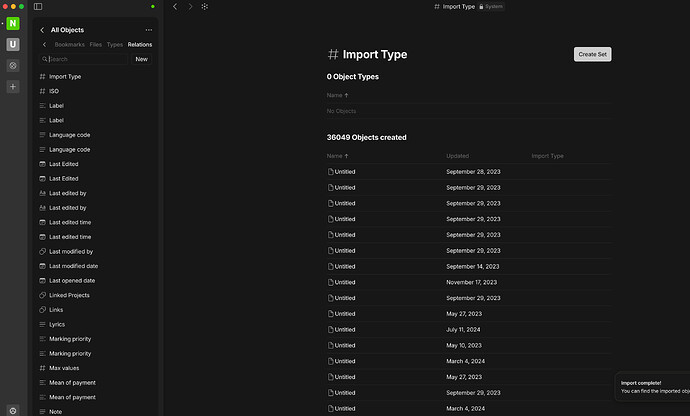This screenshot has height=416, width=690.
Task: Go forward with the top navigation arrow
Action: (x=190, y=7)
